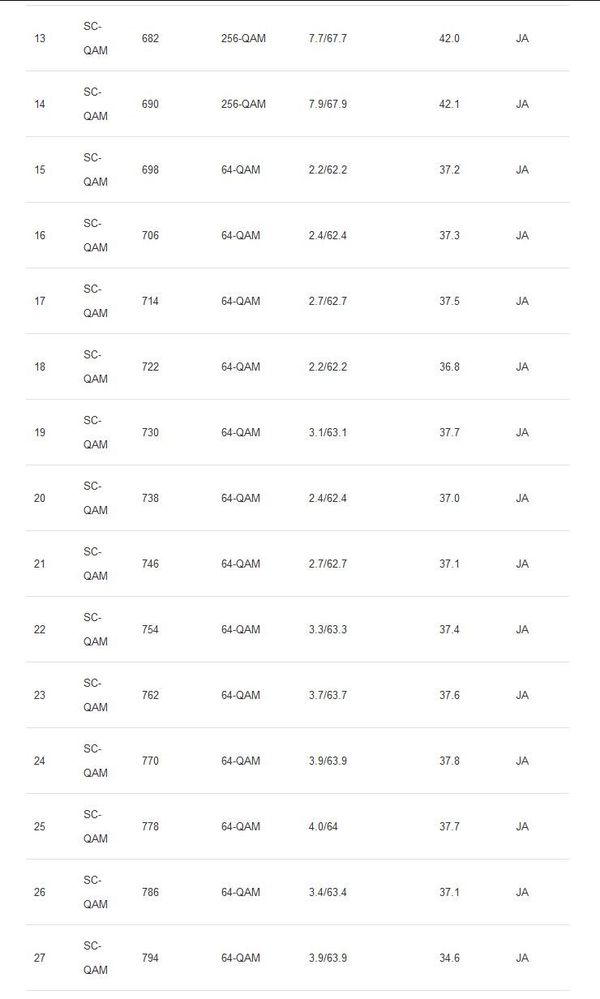Click channel 23 row number
Image resolution: width=600 pixels, height=999 pixels.
click(x=39, y=694)
